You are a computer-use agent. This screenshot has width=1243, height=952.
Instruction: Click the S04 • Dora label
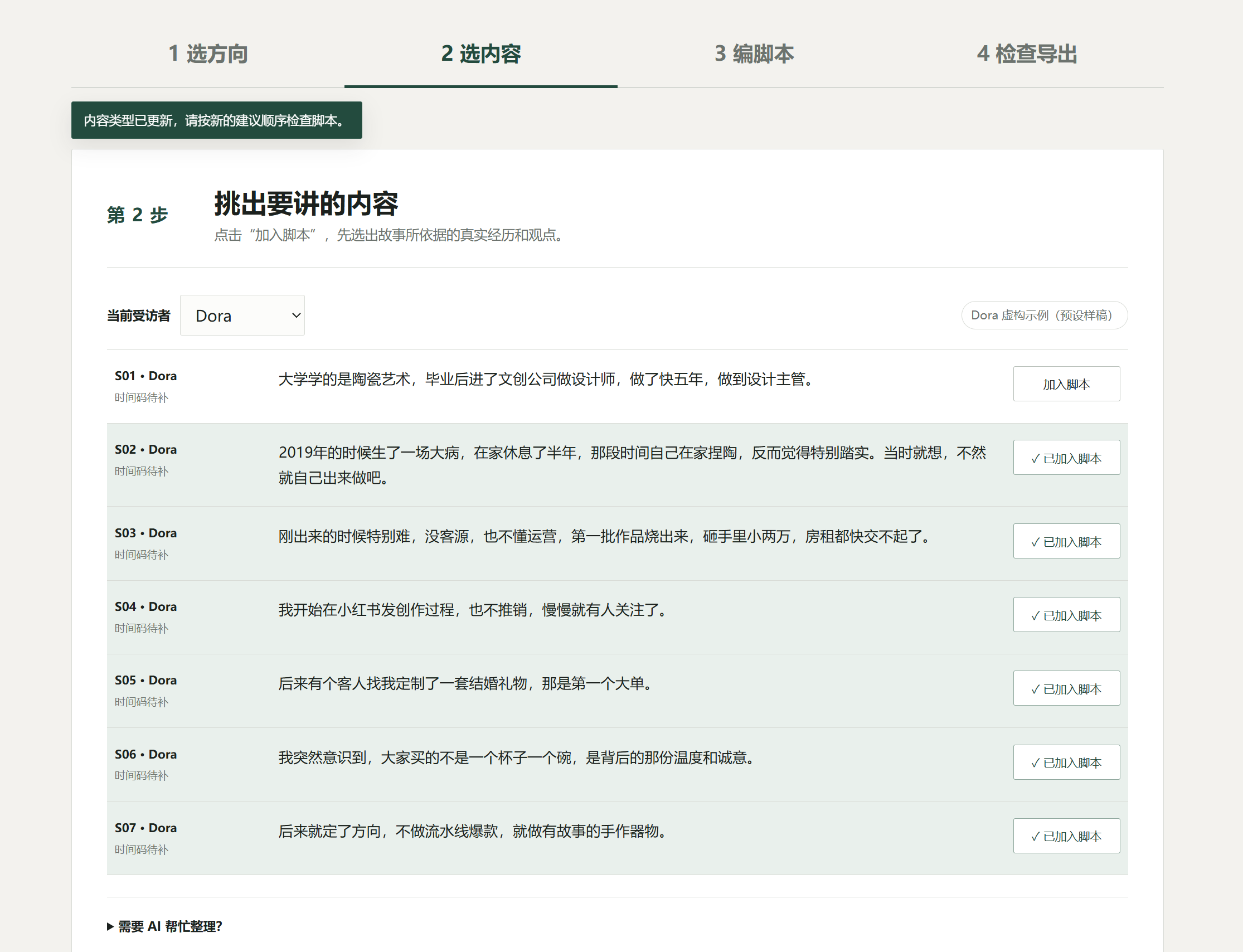pos(145,607)
